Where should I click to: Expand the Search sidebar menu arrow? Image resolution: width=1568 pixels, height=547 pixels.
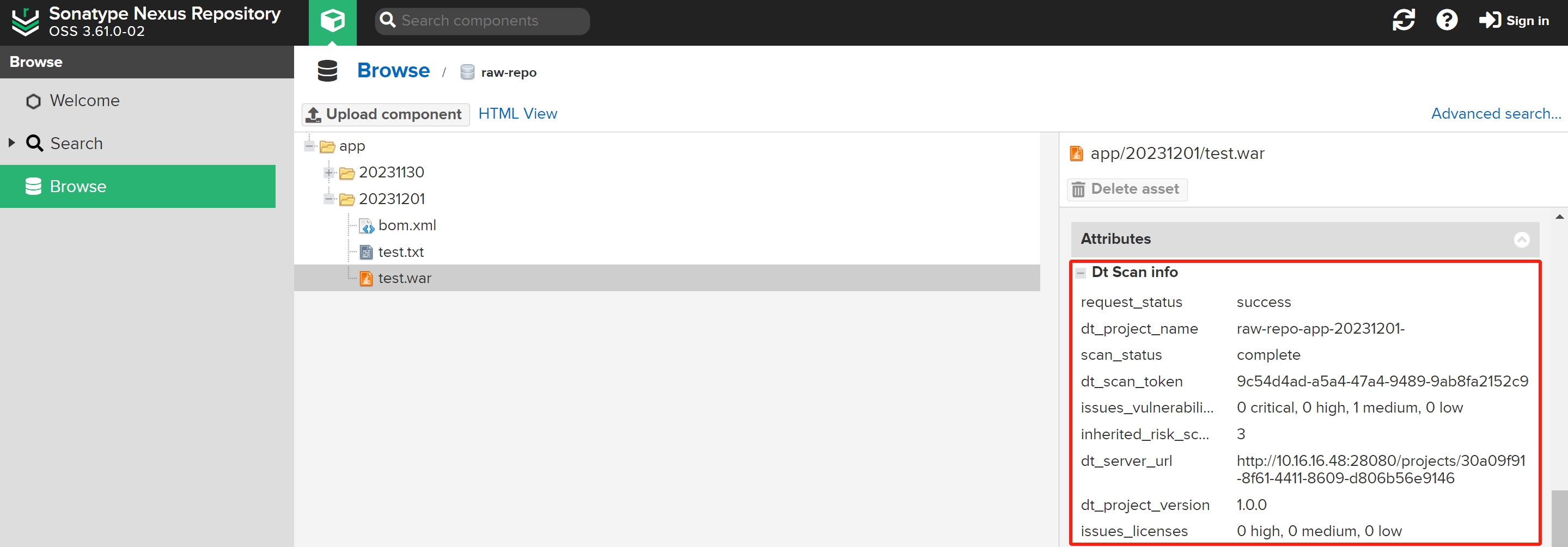click(x=11, y=144)
